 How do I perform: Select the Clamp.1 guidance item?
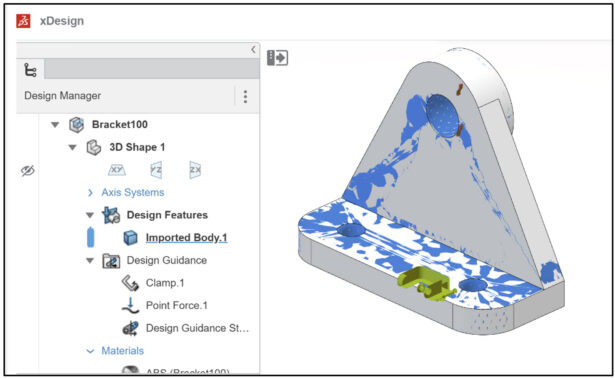click(x=165, y=283)
